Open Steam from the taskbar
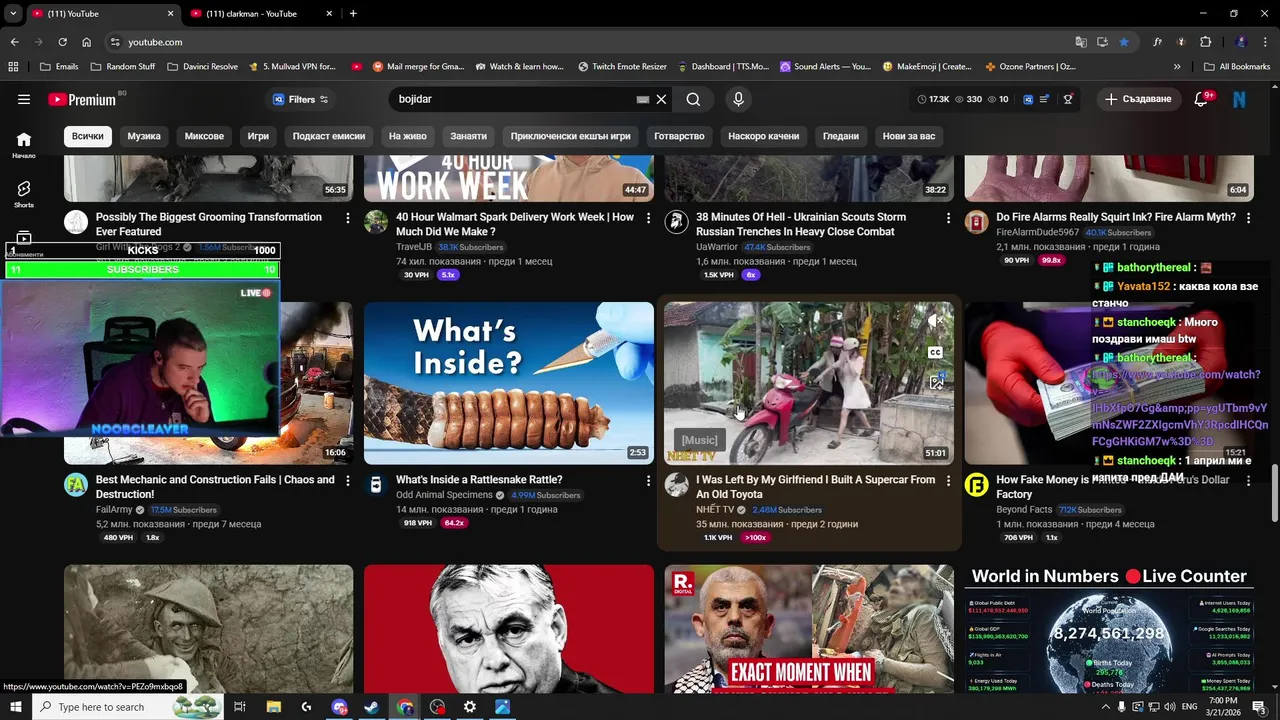Screen dimensions: 1280x720 (372, 707)
